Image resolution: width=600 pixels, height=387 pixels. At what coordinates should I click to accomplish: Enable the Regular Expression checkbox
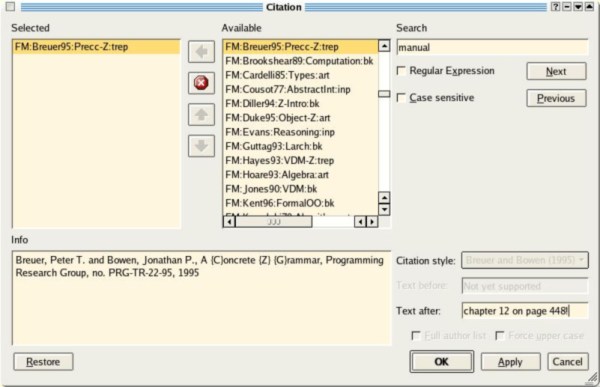point(401,71)
